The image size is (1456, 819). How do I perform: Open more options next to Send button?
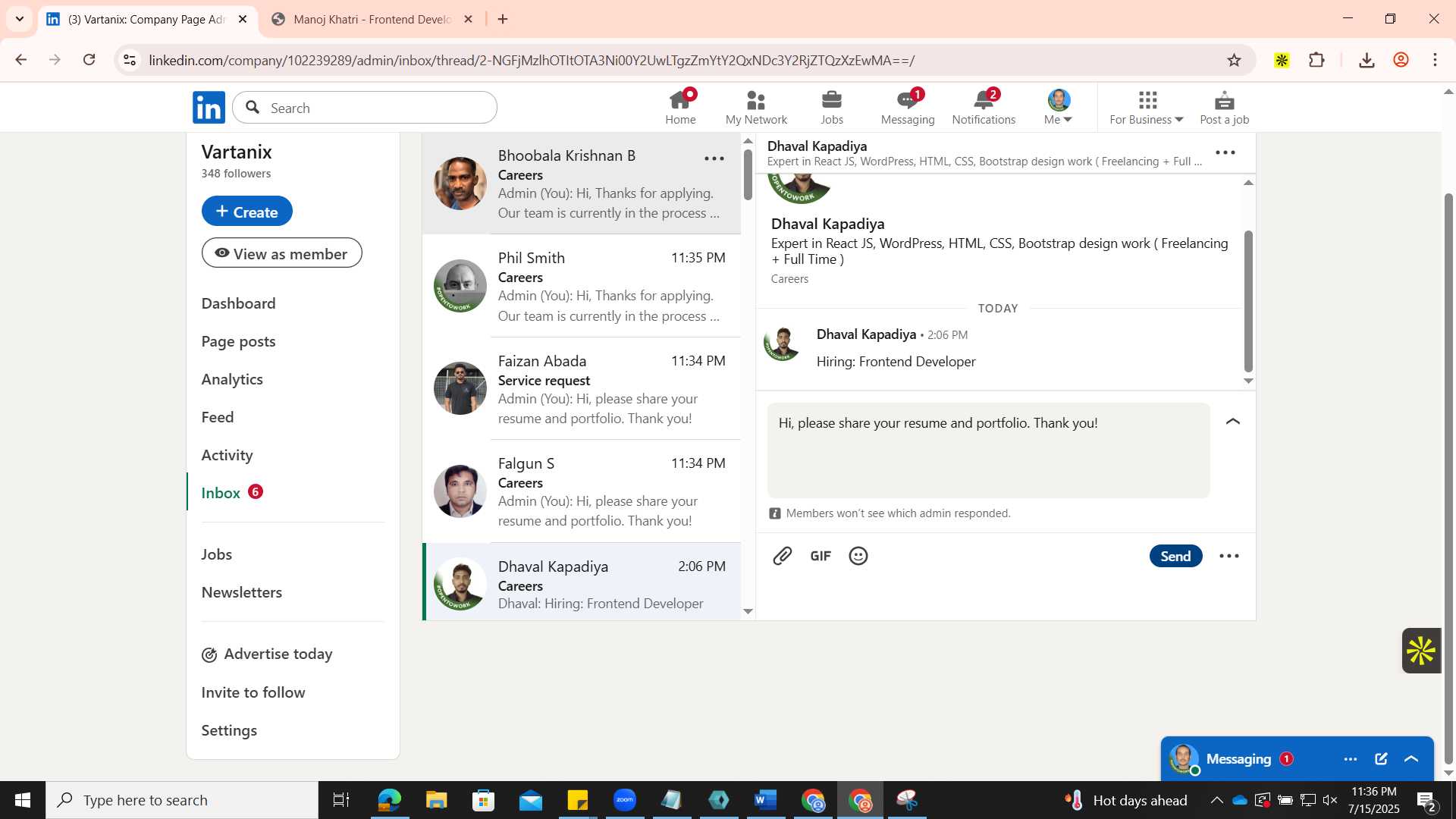(1229, 556)
